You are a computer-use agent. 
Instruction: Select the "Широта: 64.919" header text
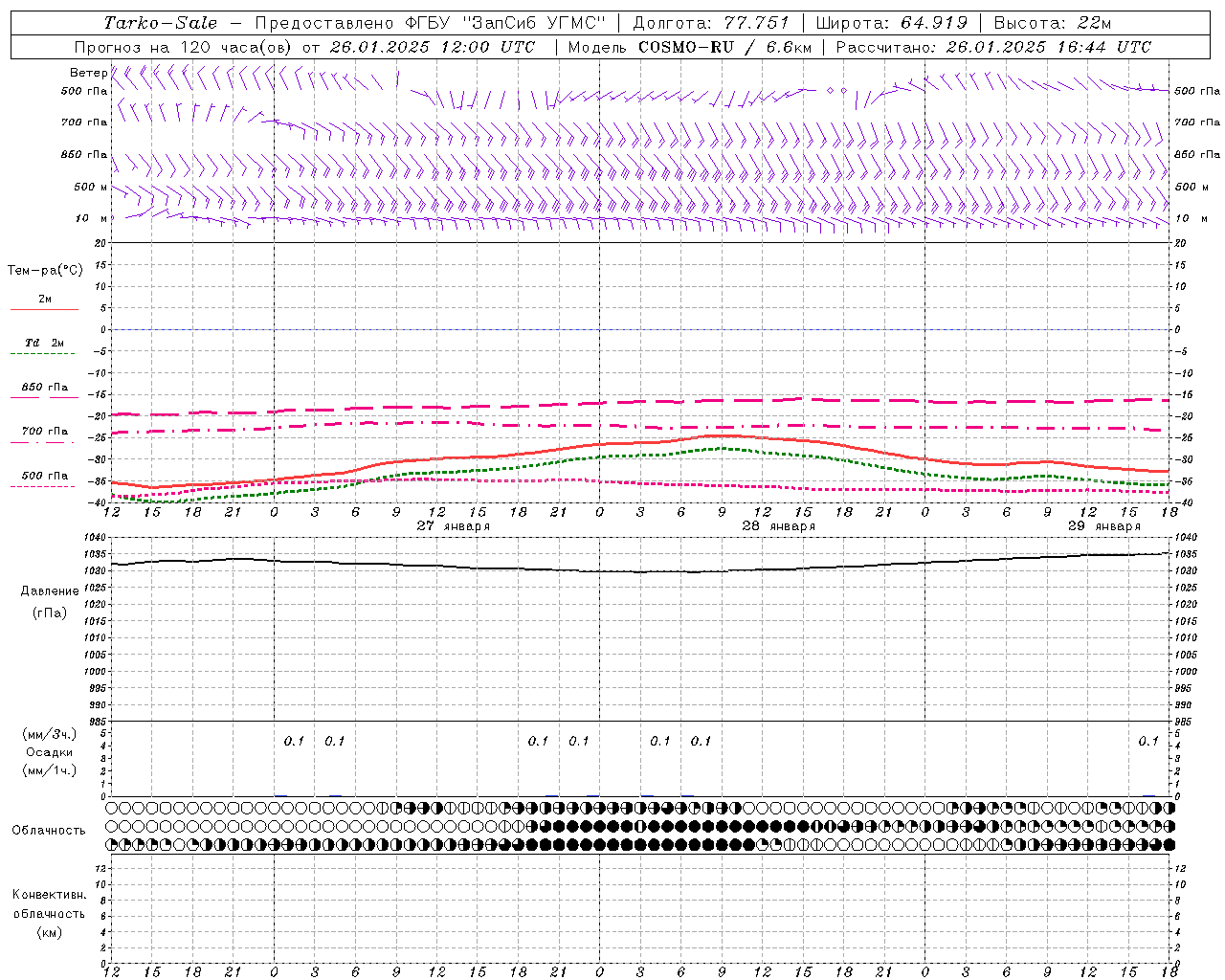coord(892,23)
